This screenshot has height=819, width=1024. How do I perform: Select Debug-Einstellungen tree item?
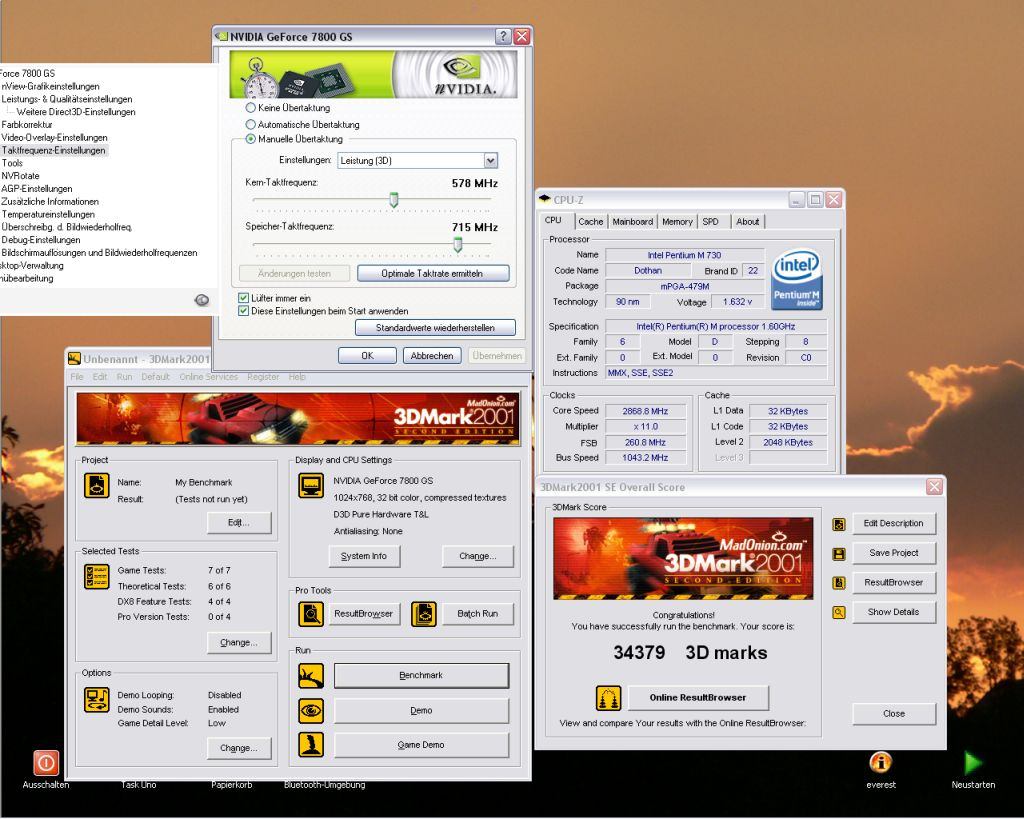(41, 240)
